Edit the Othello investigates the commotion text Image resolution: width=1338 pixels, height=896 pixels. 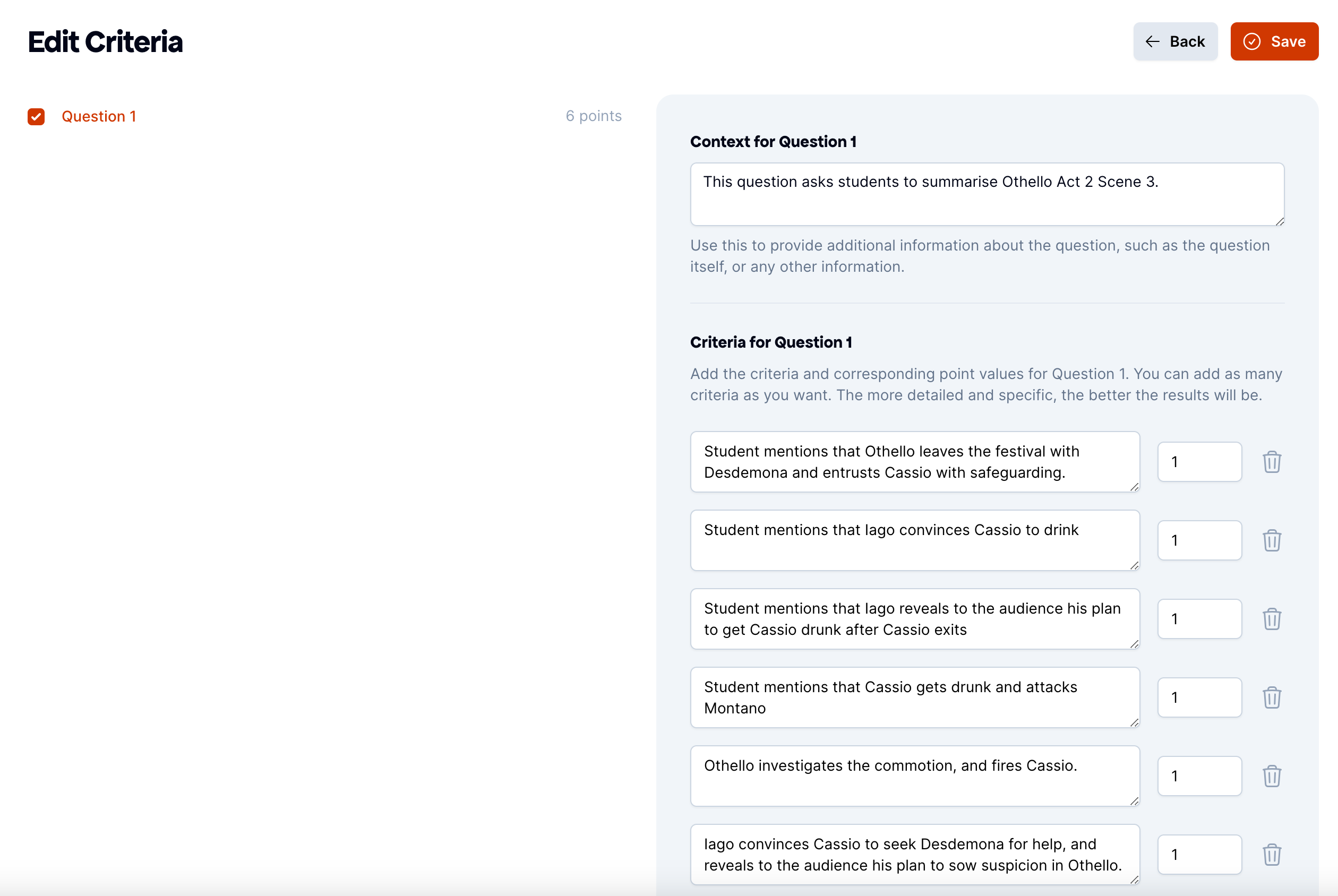[914, 776]
